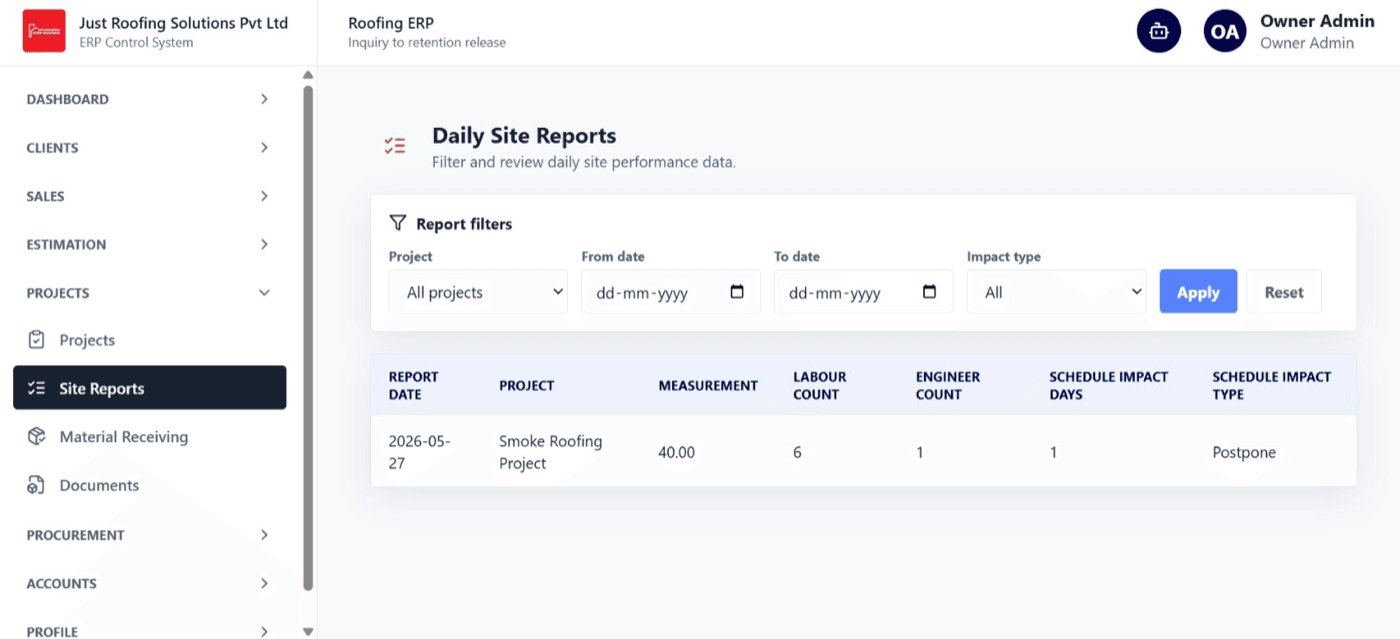Click the From date input field
This screenshot has width=1400, height=639.
coord(671,292)
